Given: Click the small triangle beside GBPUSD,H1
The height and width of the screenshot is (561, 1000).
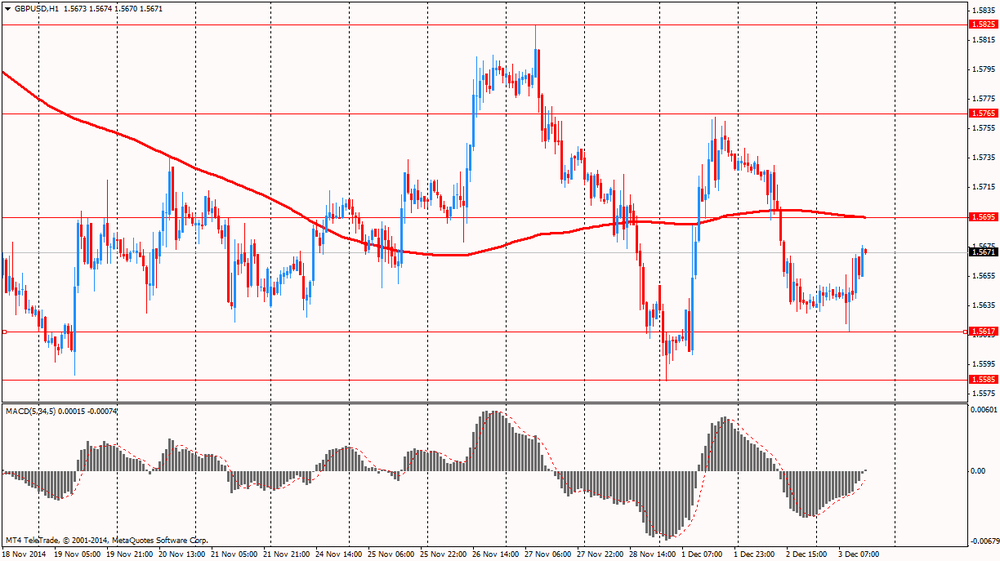Looking at the screenshot, I should point(8,9).
